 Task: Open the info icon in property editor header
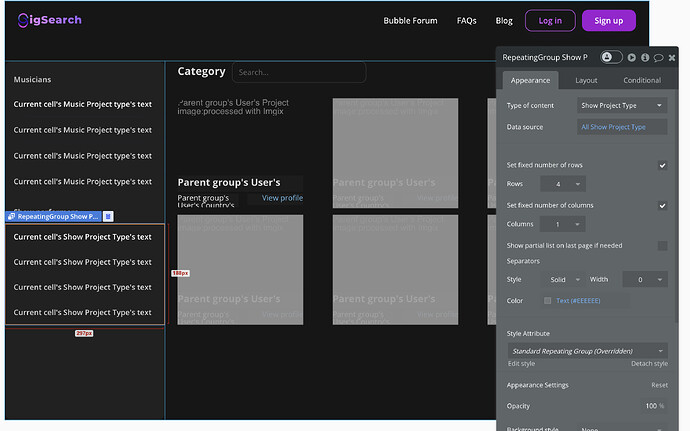pyautogui.click(x=645, y=58)
